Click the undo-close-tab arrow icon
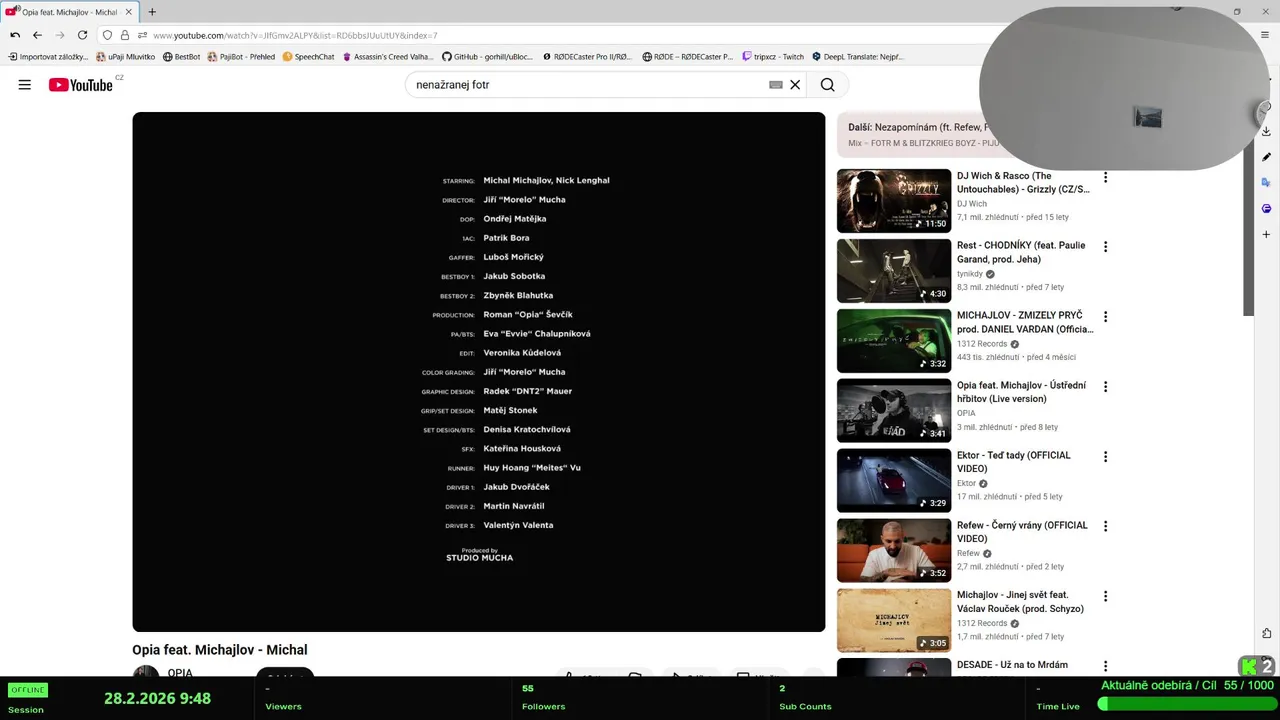Screen dimensions: 1280x720 tap(15, 35)
